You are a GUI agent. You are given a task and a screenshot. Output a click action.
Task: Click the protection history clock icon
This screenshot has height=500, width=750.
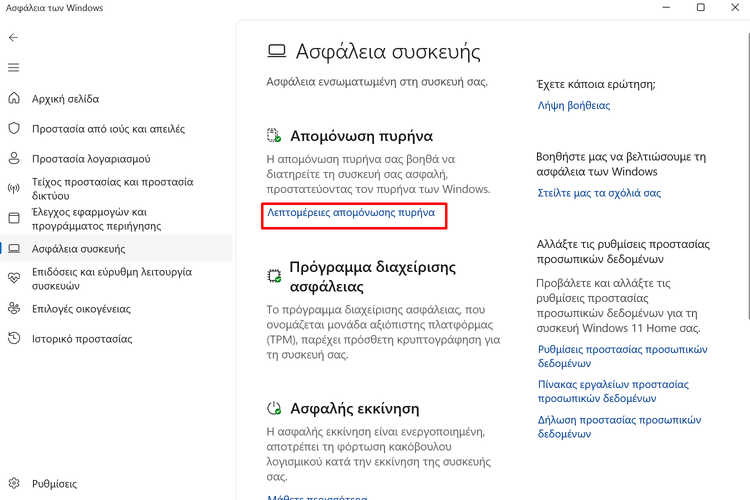(14, 339)
